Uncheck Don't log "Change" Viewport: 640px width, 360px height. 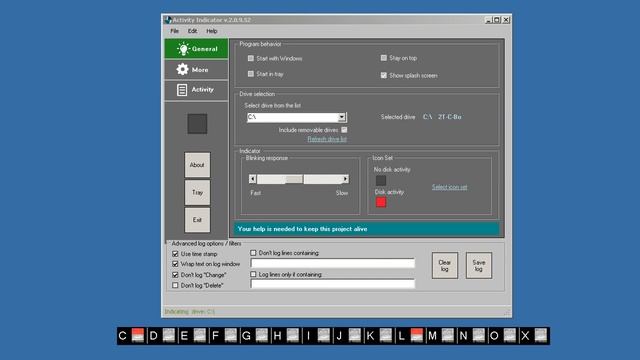click(175, 275)
